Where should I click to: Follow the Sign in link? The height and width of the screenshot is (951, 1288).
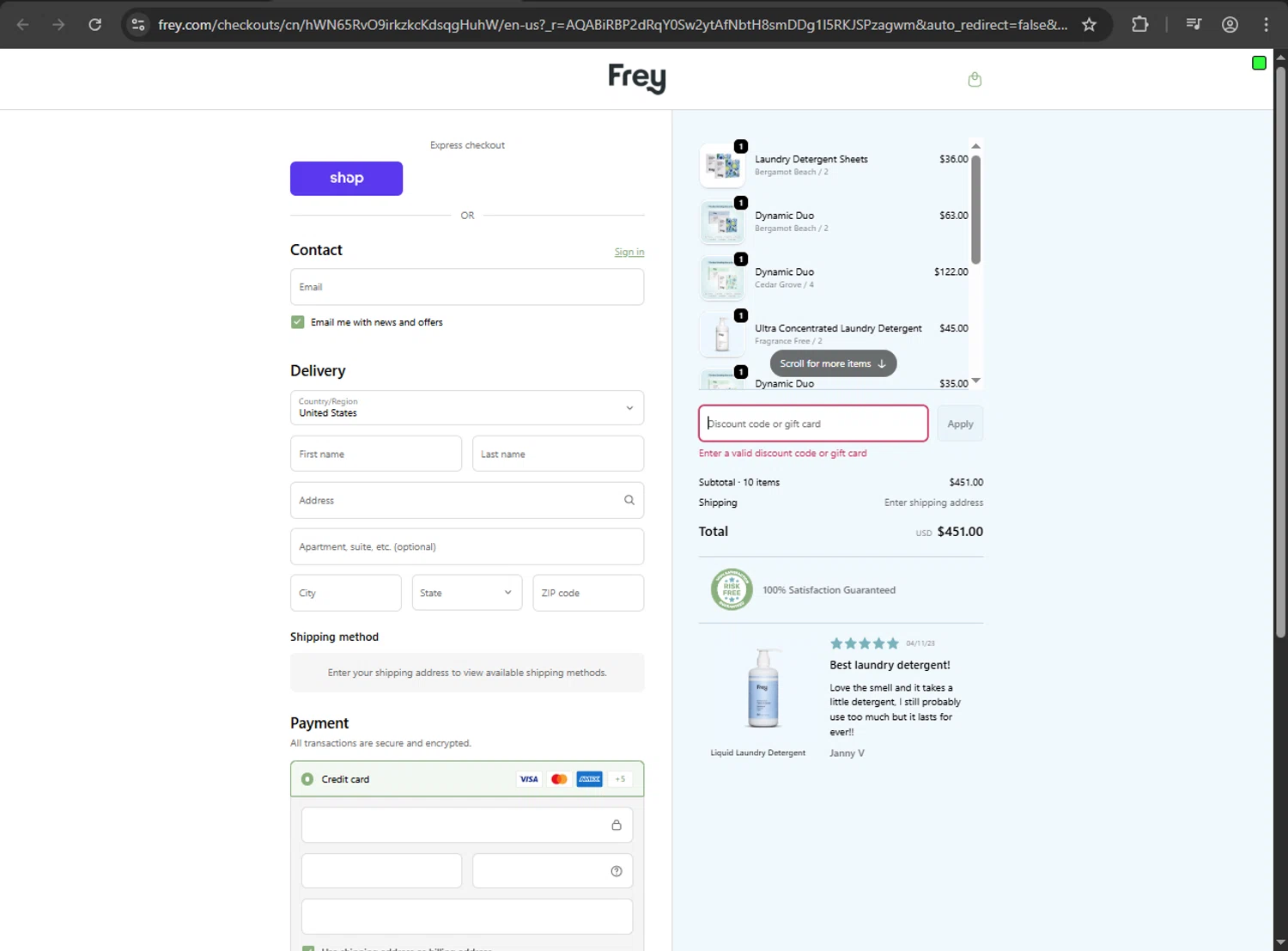pyautogui.click(x=629, y=252)
